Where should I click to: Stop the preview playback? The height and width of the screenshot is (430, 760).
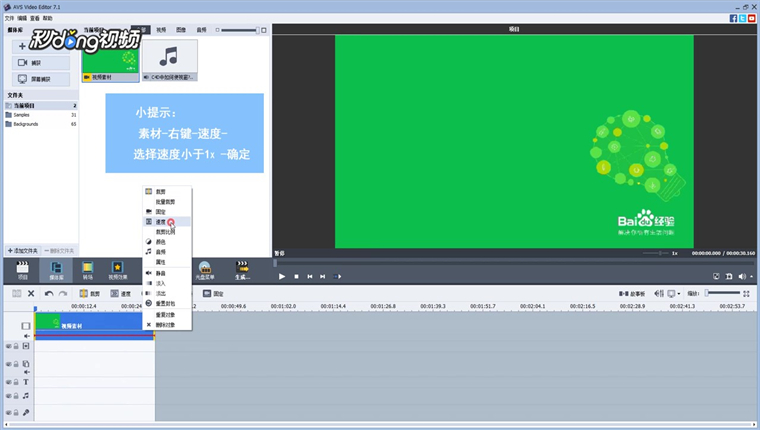(x=296, y=276)
